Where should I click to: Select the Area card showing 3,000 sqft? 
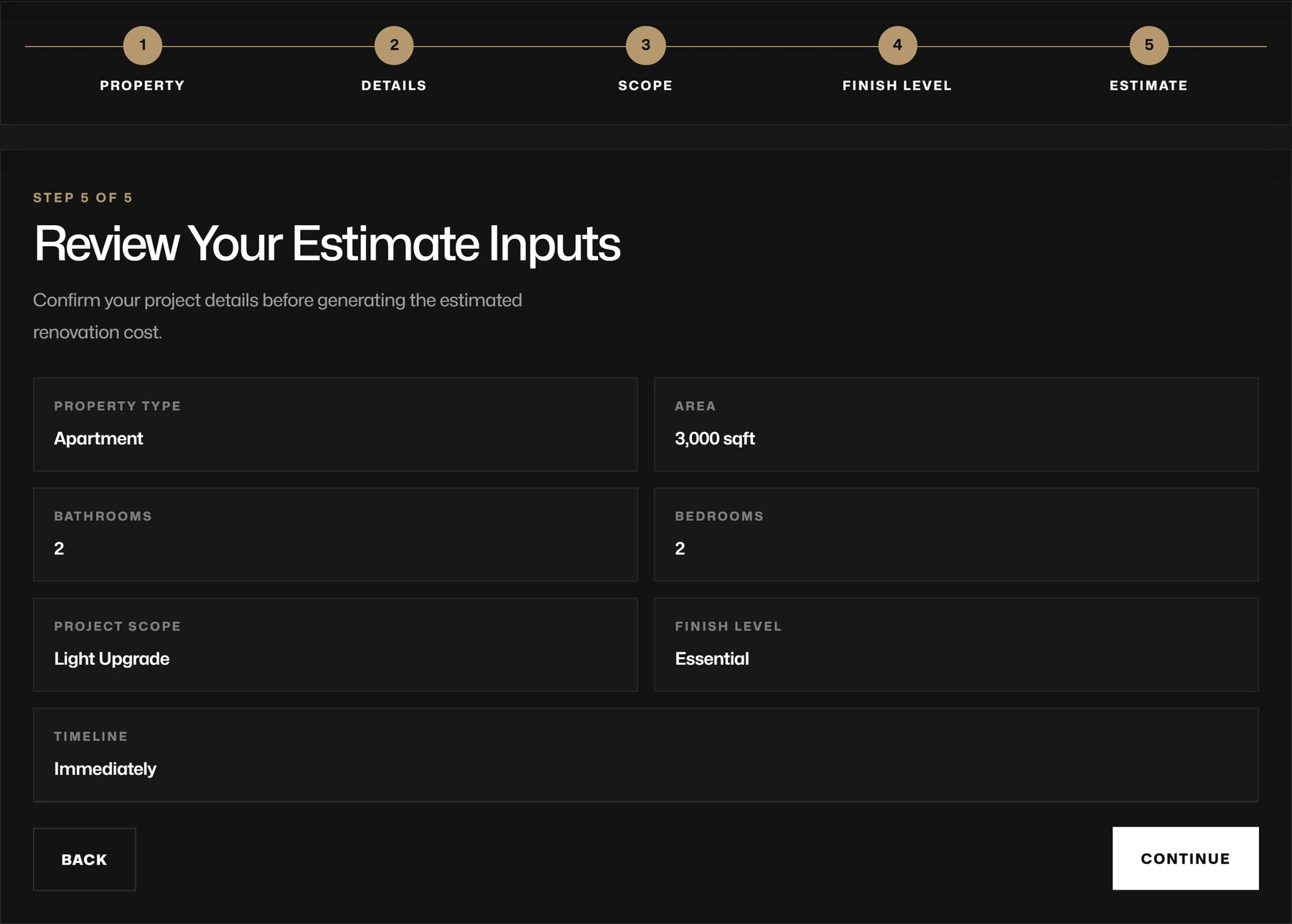point(956,425)
